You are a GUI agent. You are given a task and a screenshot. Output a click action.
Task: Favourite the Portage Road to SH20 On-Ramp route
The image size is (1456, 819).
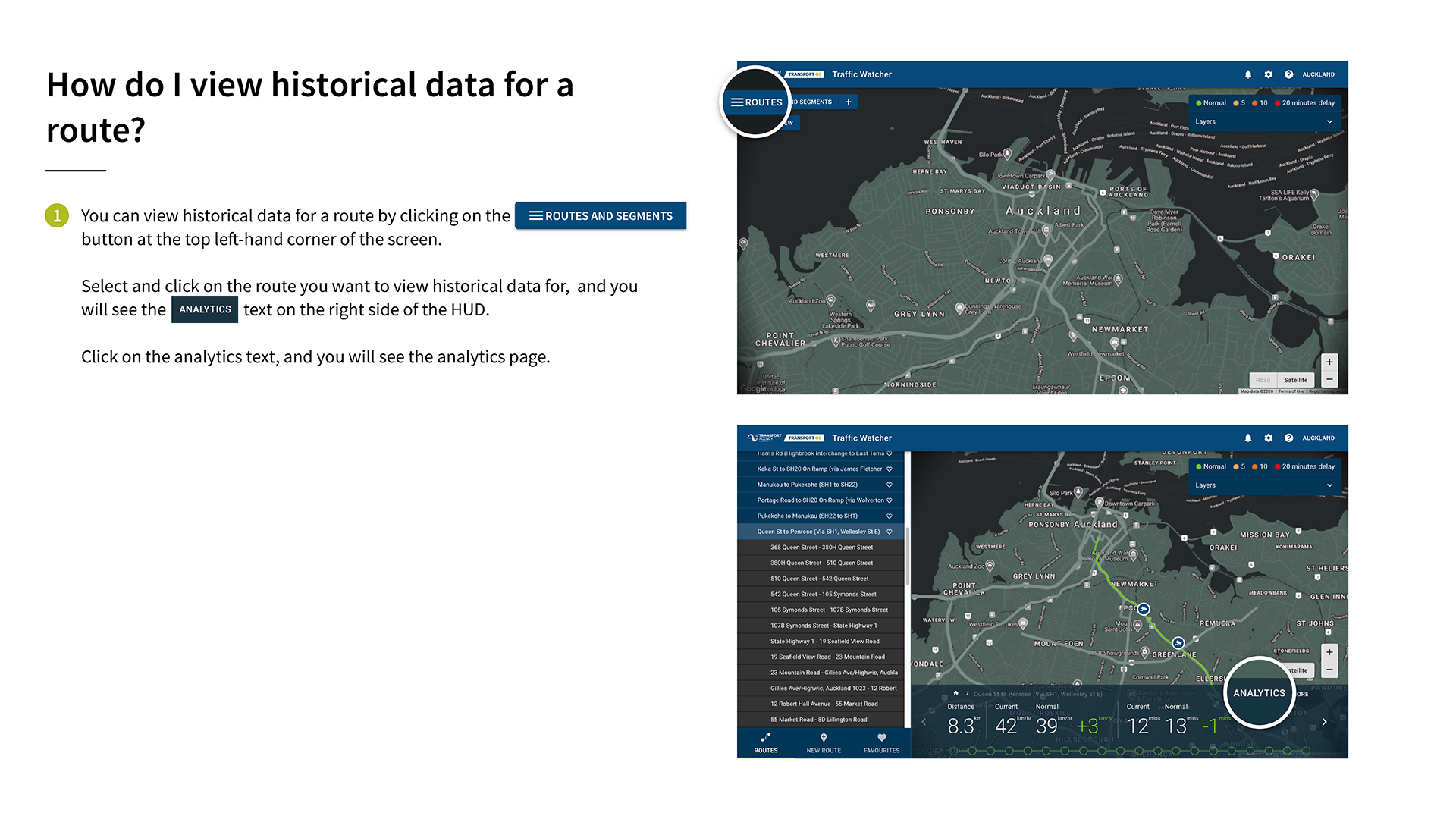tap(890, 500)
